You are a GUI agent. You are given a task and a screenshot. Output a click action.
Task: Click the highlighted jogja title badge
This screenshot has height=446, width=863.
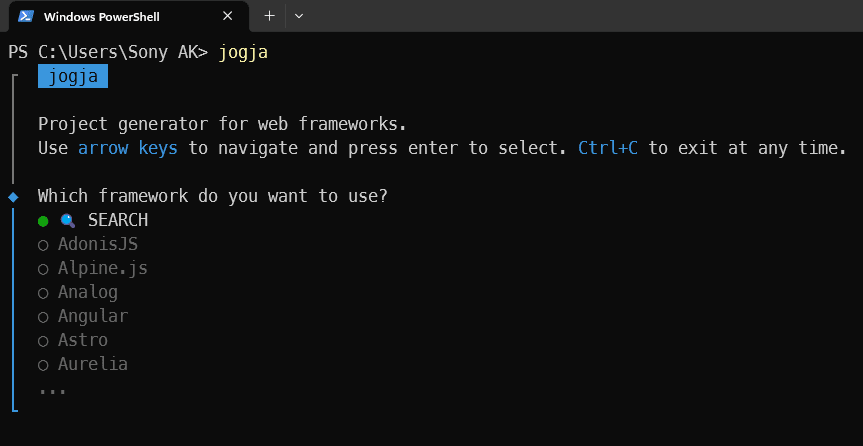(73, 77)
